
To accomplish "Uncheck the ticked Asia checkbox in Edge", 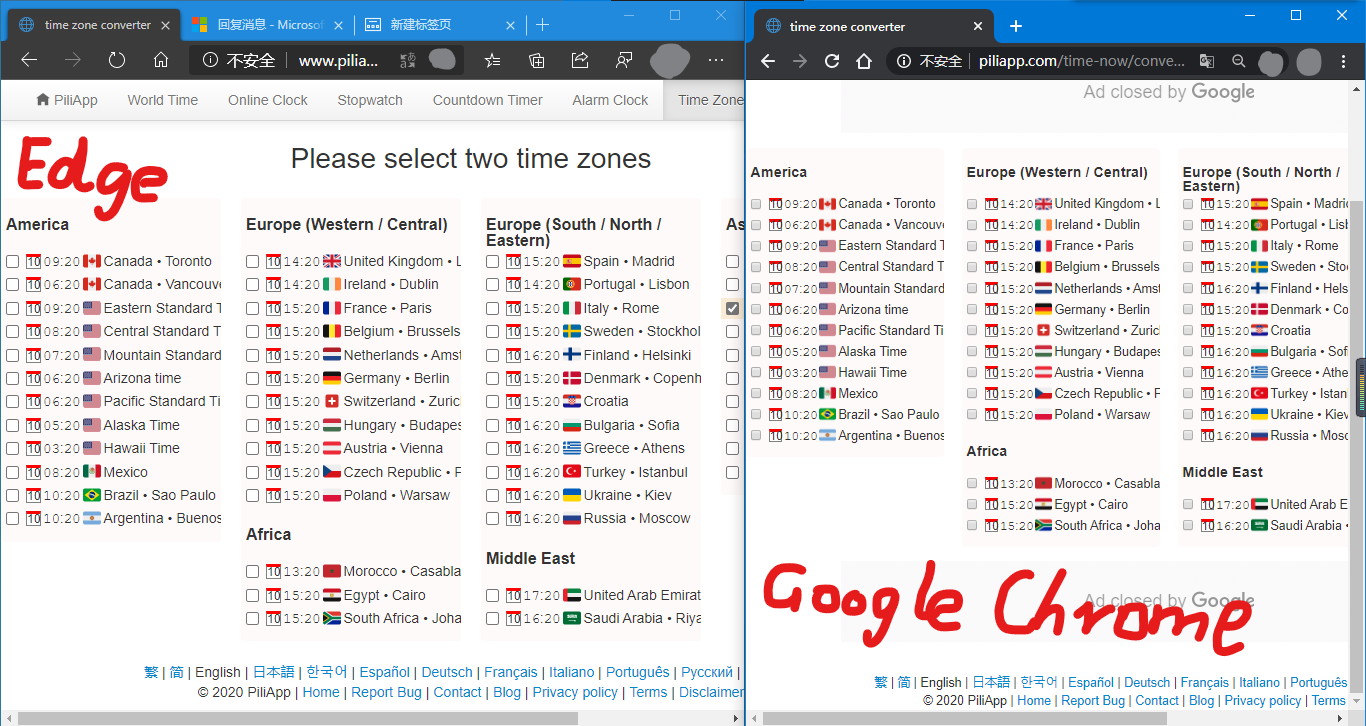I will pos(732,308).
